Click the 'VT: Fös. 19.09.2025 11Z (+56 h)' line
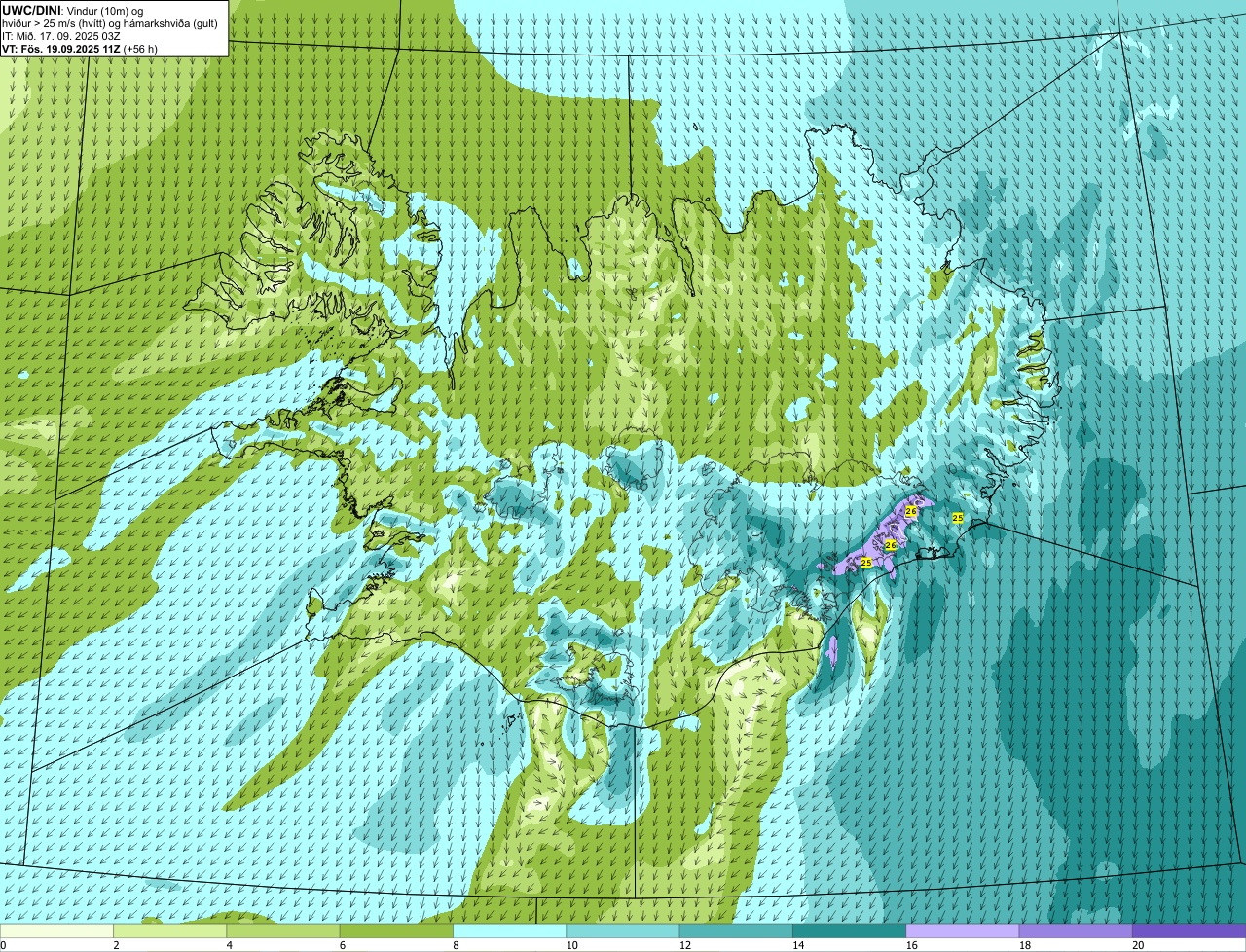Viewport: 1246px width, 952px height. click(x=80, y=48)
